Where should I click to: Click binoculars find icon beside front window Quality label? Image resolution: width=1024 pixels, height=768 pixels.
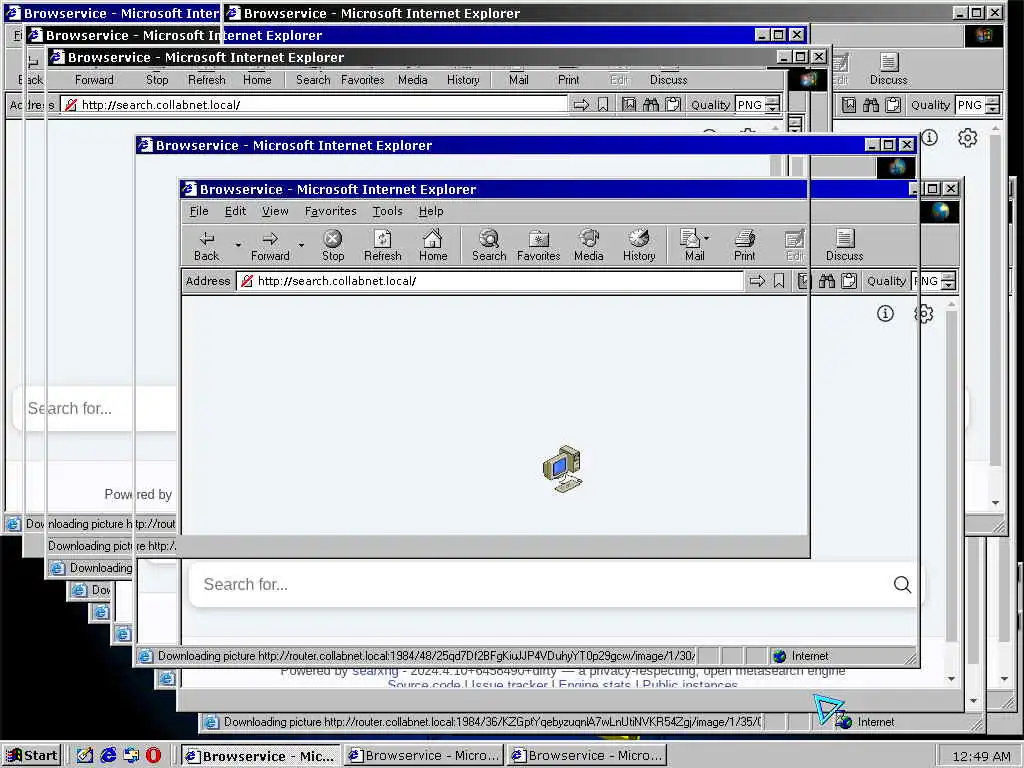[x=827, y=281]
